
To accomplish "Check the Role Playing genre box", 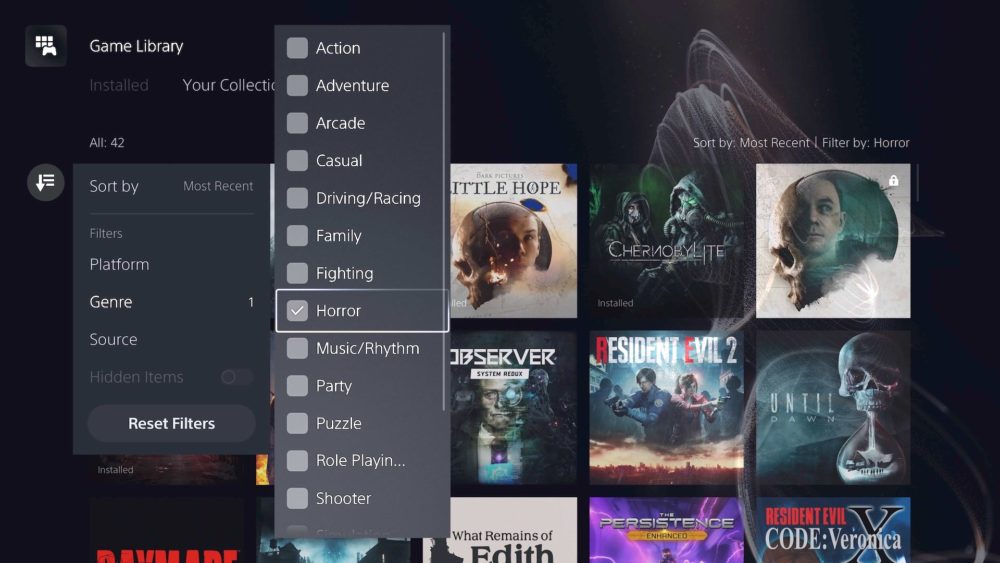I will pyautogui.click(x=297, y=460).
